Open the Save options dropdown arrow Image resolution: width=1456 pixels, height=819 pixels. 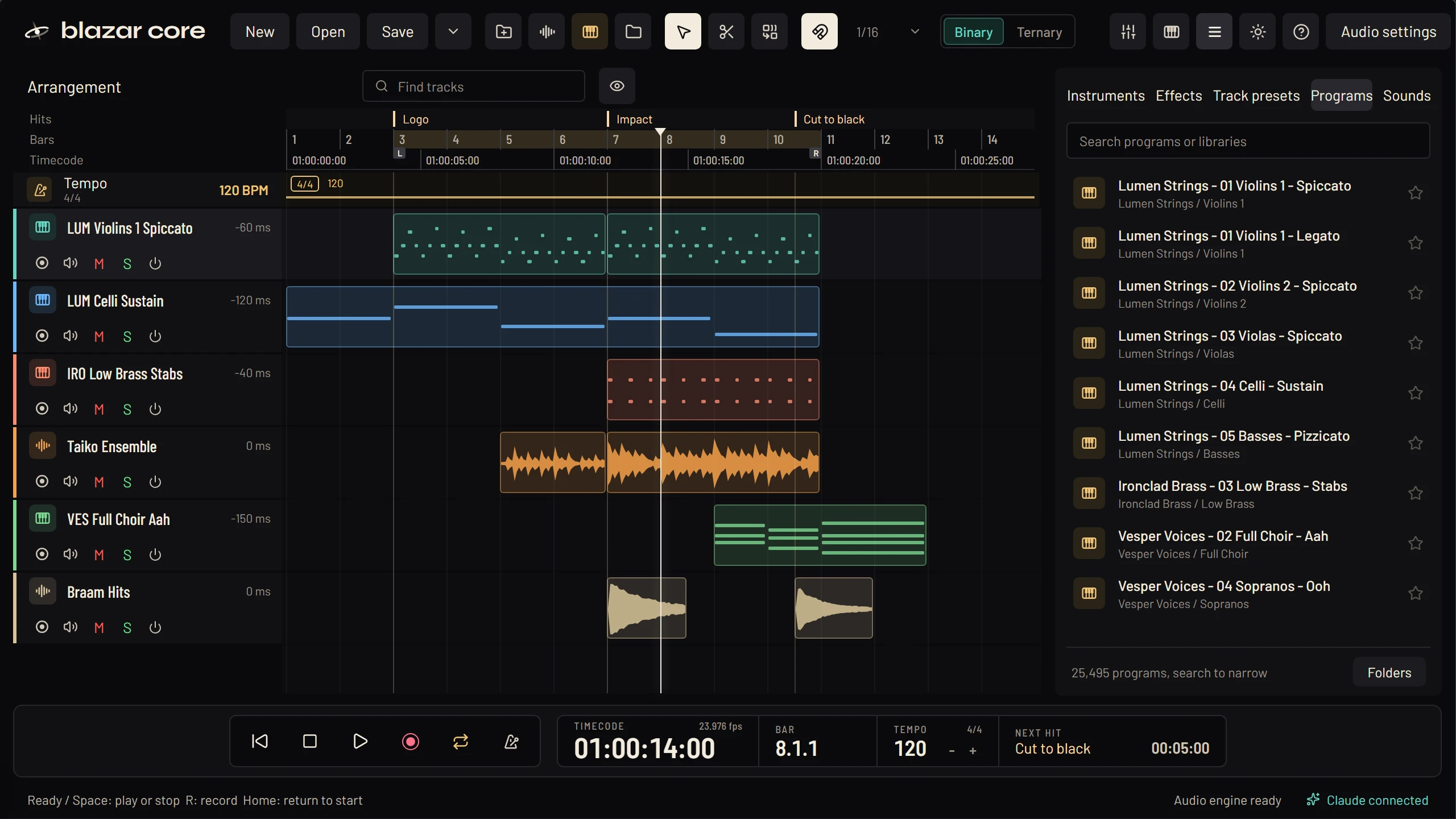point(453,32)
